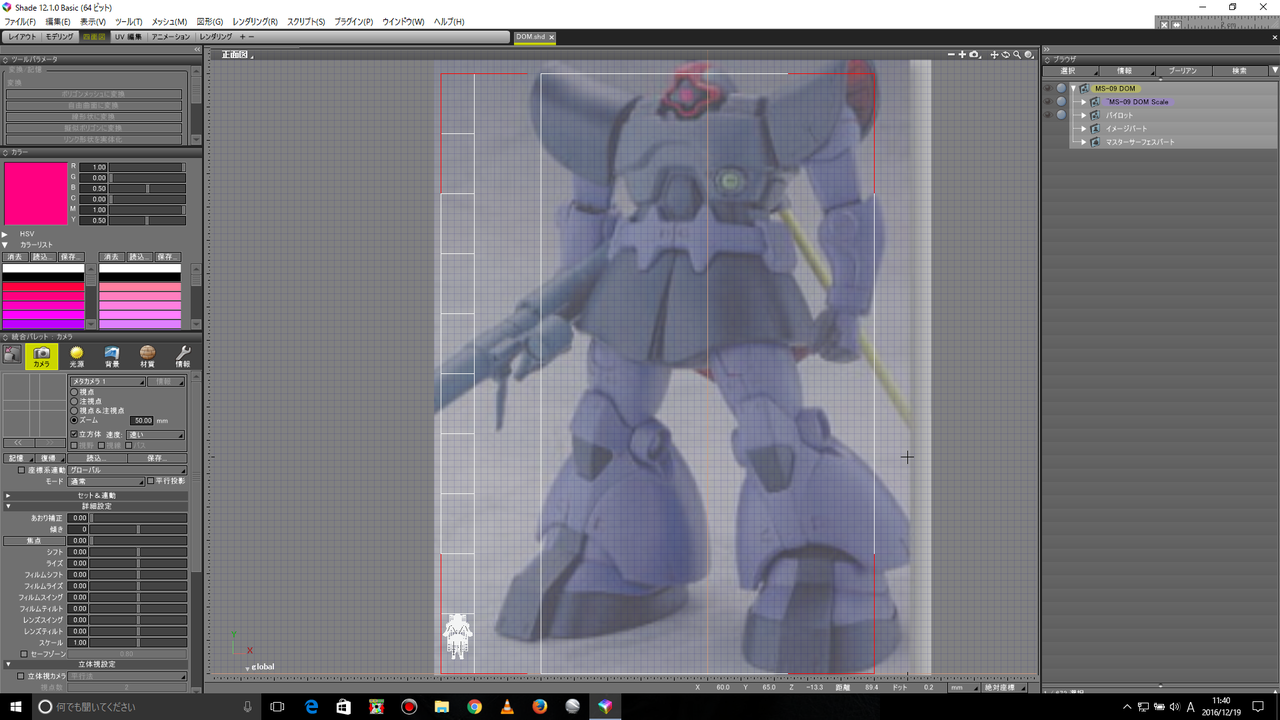This screenshot has width=1280, height=720.
Task: Click the viewport zoom-in plus icon
Action: pos(962,55)
